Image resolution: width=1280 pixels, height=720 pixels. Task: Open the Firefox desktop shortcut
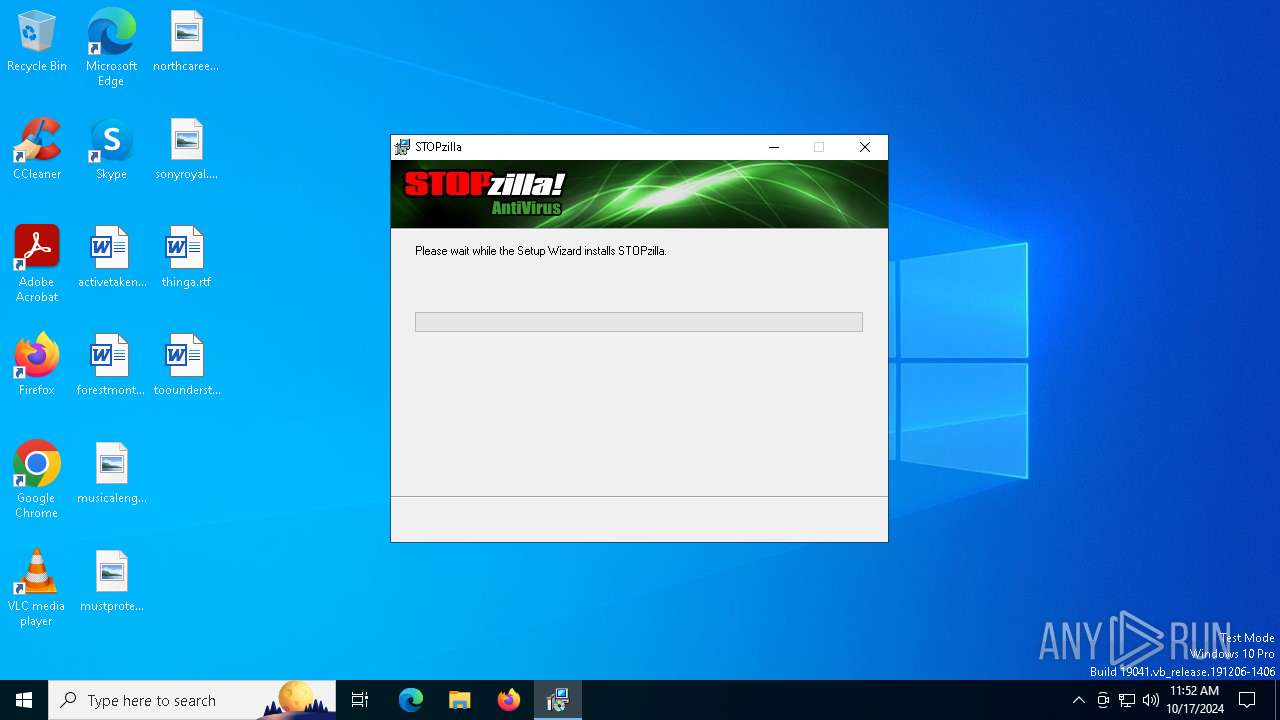coord(37,366)
